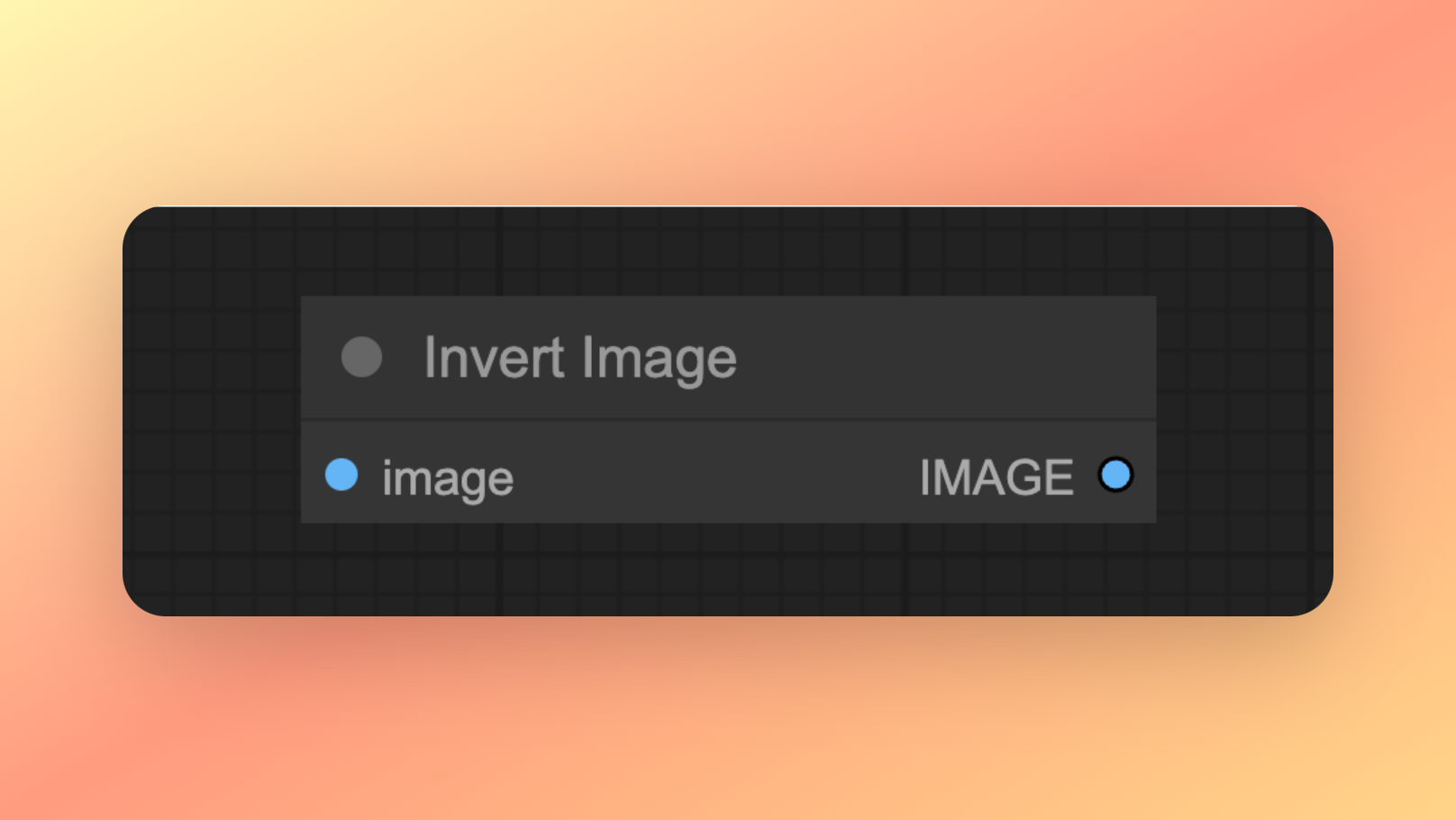1456x820 pixels.
Task: Click the divider line between header and slots
Action: click(728, 420)
